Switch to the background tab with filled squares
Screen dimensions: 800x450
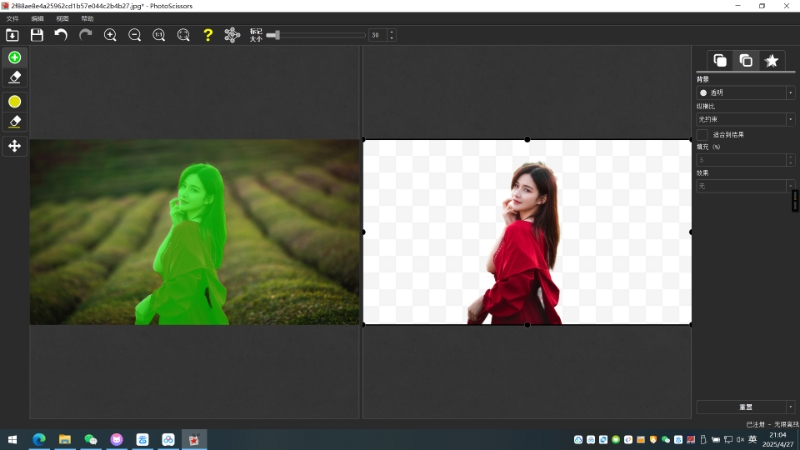coord(720,61)
